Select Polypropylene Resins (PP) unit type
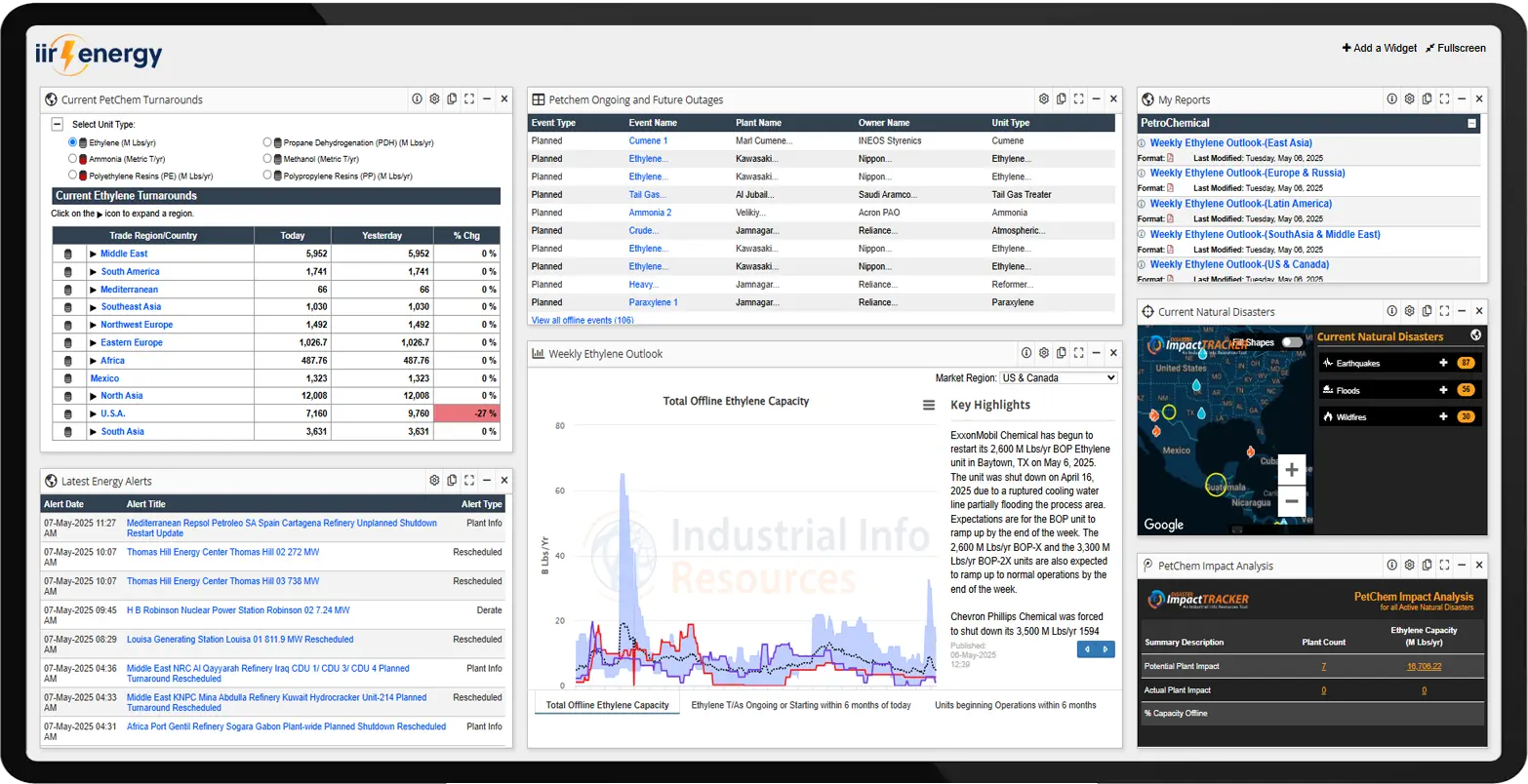 coord(266,176)
